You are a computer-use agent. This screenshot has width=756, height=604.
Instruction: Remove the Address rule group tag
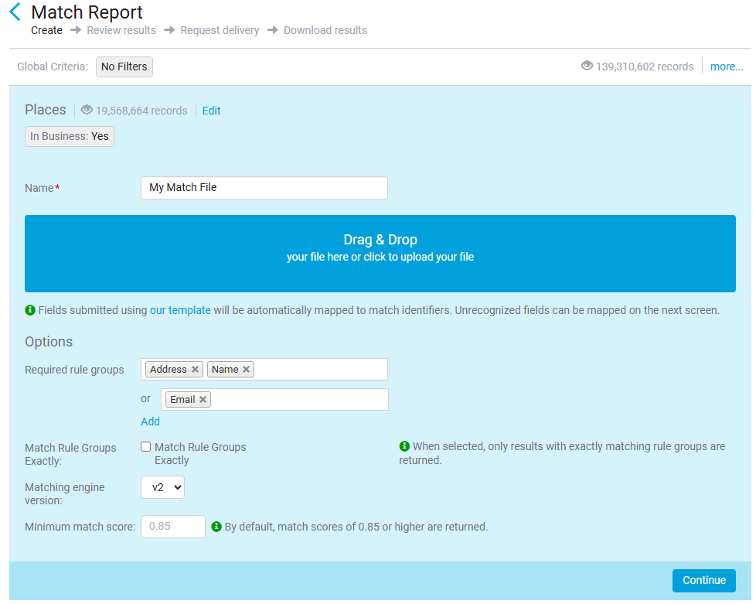(195, 370)
